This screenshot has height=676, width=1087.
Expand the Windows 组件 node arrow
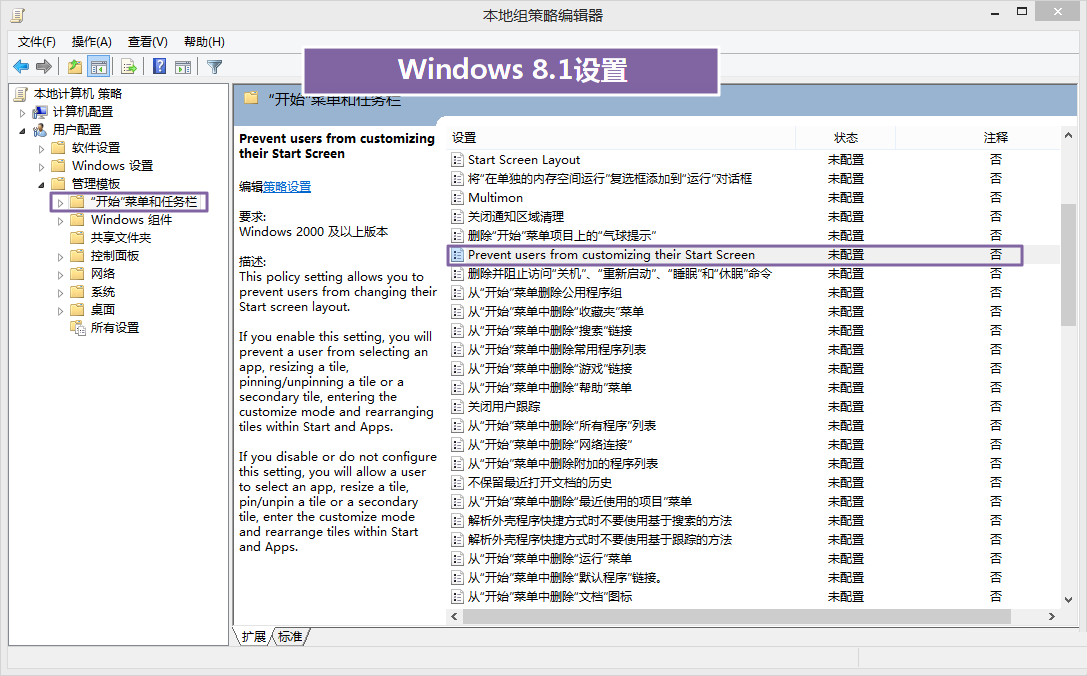tap(60, 220)
